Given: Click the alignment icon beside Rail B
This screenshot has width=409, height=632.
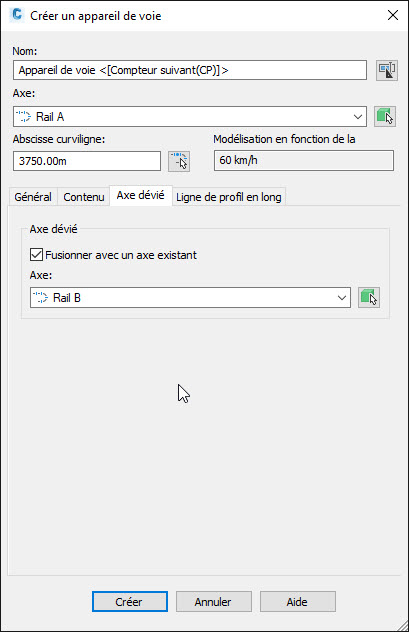Looking at the screenshot, I should 42,298.
